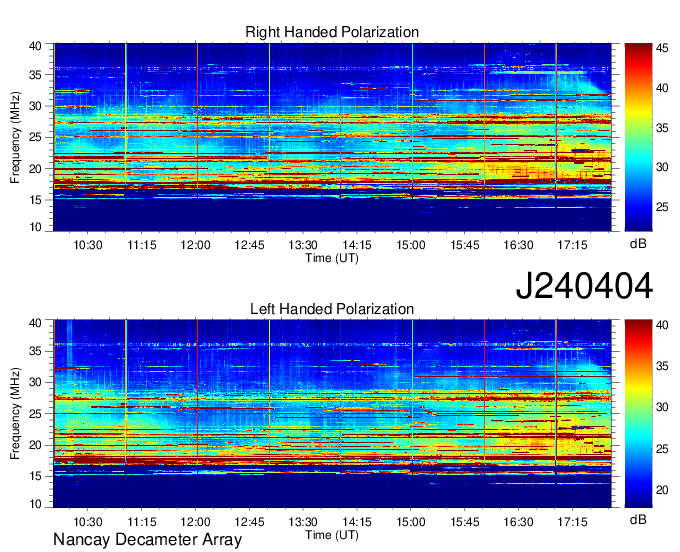Click the 40 MHz frequency tick of Right Handed plot
Screen dimensions: 680x552
(x=35, y=46)
